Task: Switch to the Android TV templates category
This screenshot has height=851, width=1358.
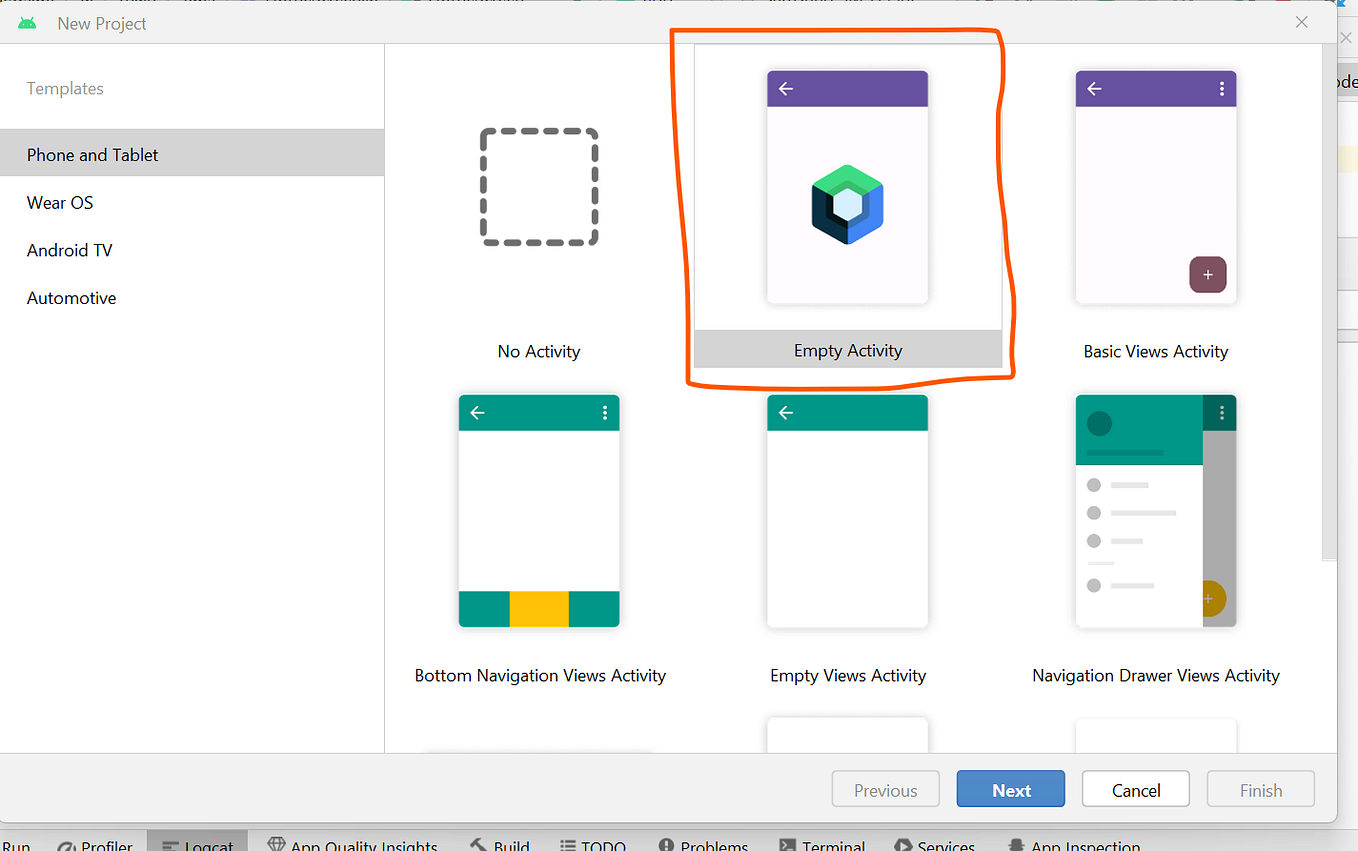Action: click(x=68, y=250)
